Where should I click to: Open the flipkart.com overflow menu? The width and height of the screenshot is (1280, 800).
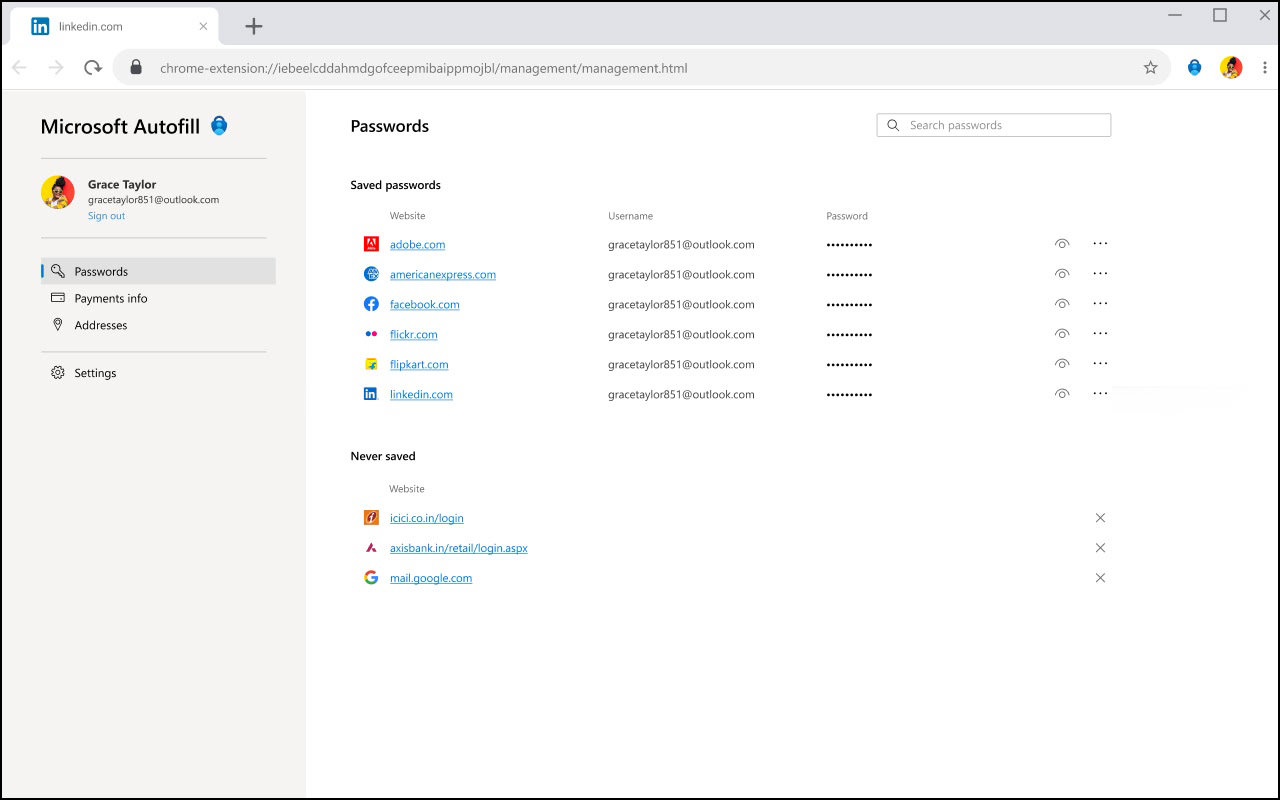tap(1100, 363)
